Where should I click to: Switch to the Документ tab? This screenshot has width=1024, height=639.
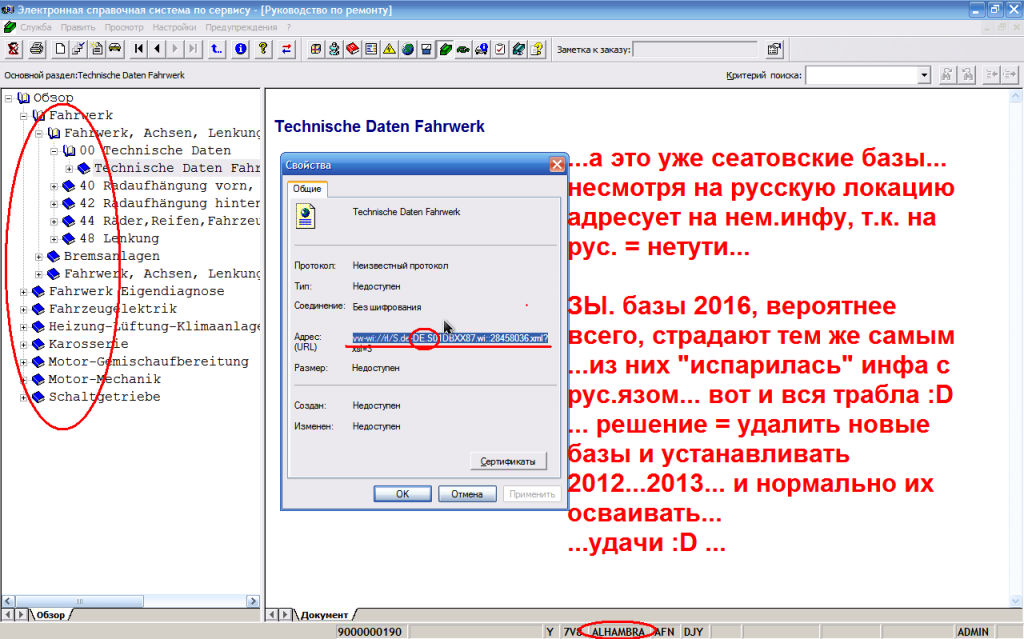[x=323, y=614]
